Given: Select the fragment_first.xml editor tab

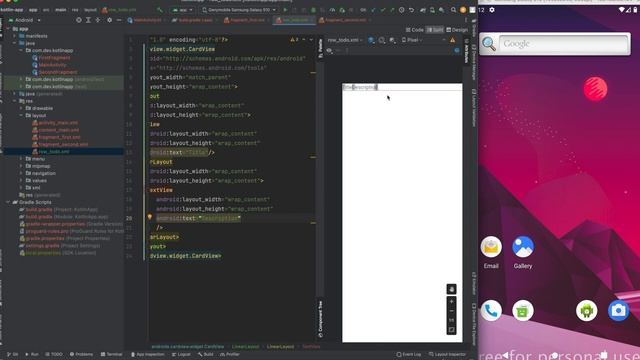Looking at the screenshot, I should click(245, 20).
